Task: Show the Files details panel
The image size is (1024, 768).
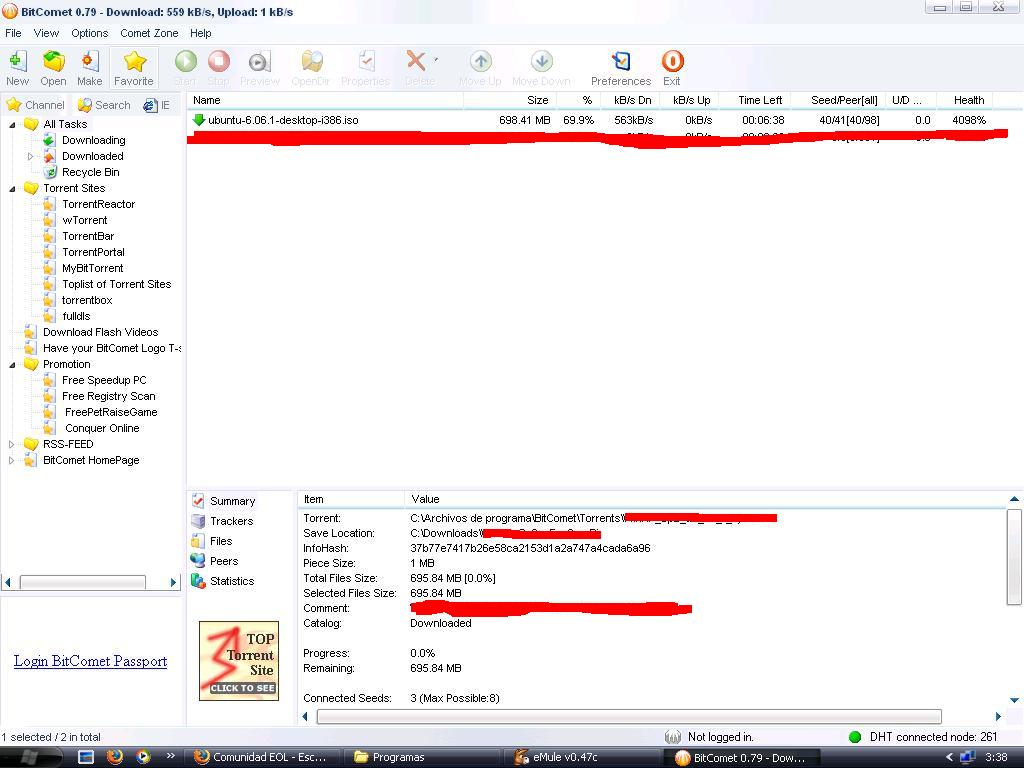Action: coord(212,541)
